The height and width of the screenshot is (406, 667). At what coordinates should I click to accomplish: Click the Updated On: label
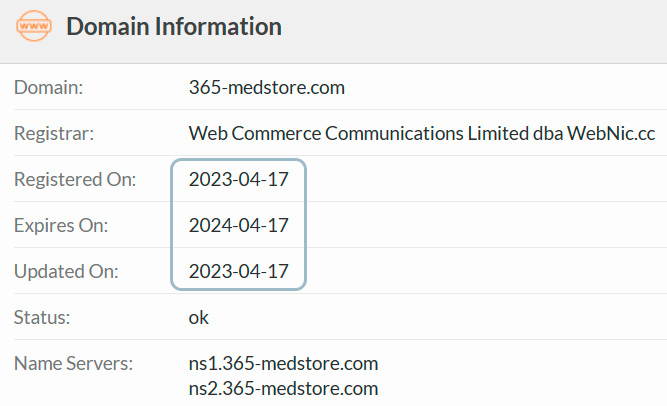pos(66,272)
